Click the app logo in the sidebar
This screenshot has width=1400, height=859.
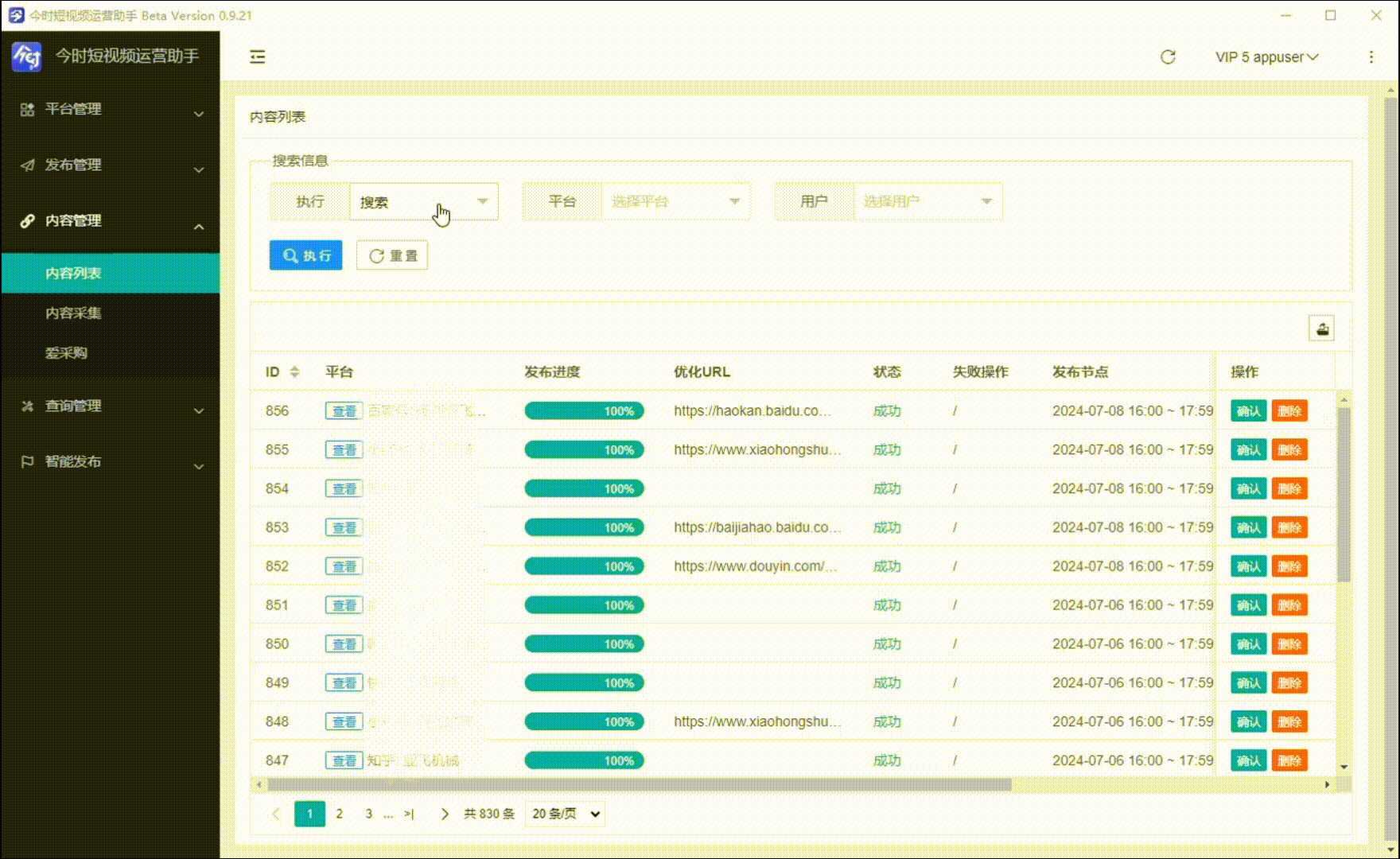pyautogui.click(x=26, y=56)
